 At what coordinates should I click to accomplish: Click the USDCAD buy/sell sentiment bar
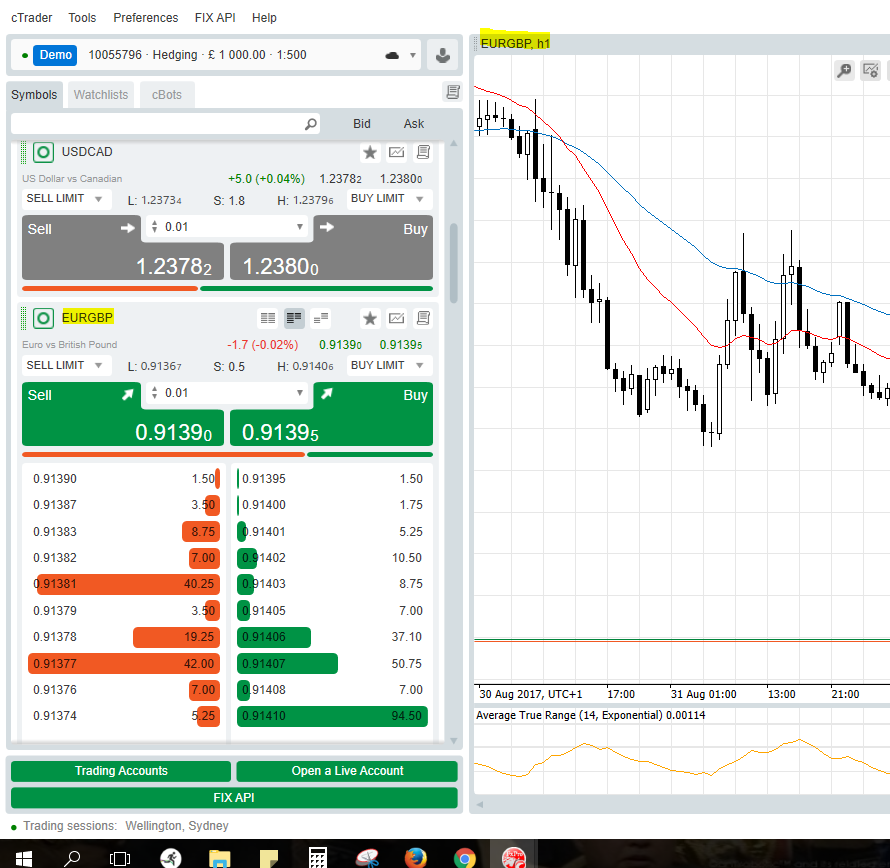coord(227,288)
